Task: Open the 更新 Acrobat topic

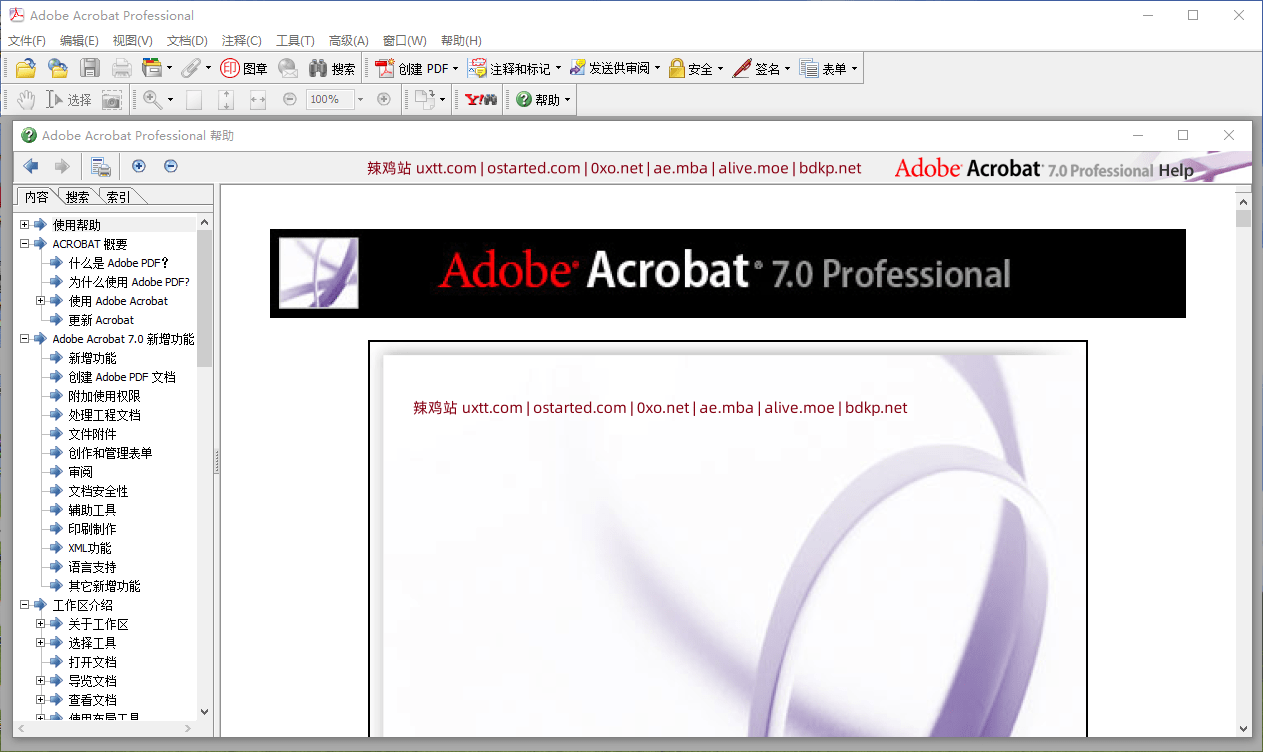Action: coord(101,320)
